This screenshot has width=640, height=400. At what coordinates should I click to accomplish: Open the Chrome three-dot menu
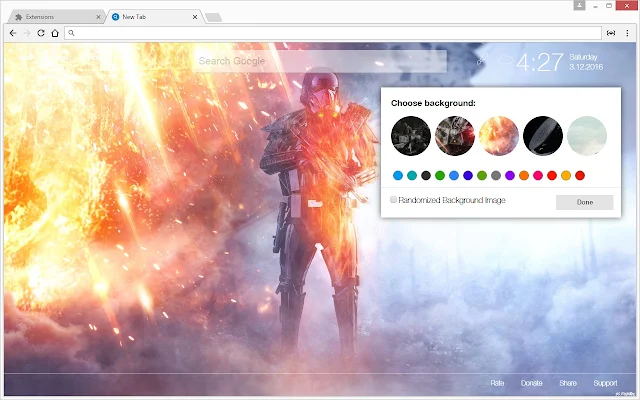coord(627,33)
